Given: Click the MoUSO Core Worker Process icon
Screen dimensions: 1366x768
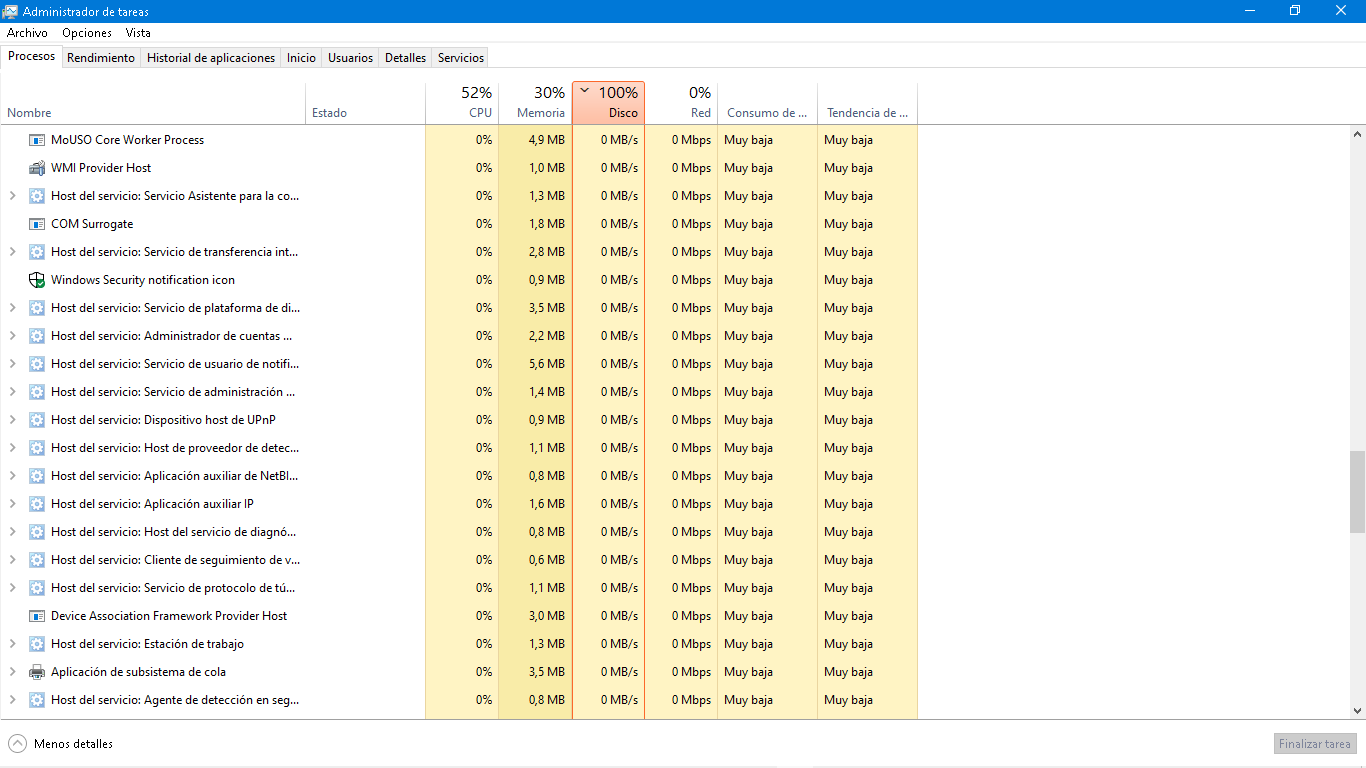Looking at the screenshot, I should click(37, 140).
